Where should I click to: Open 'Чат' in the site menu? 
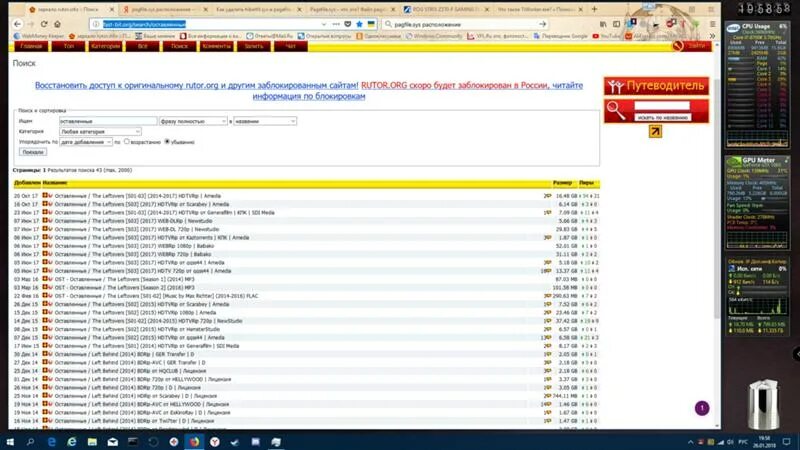point(290,46)
